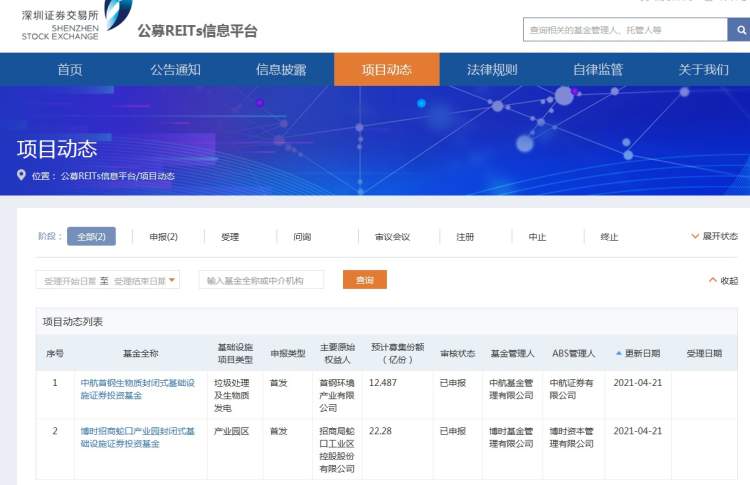This screenshot has height=485, width=750.
Task: Open the 关于我们 navigation tab
Action: pos(704,70)
